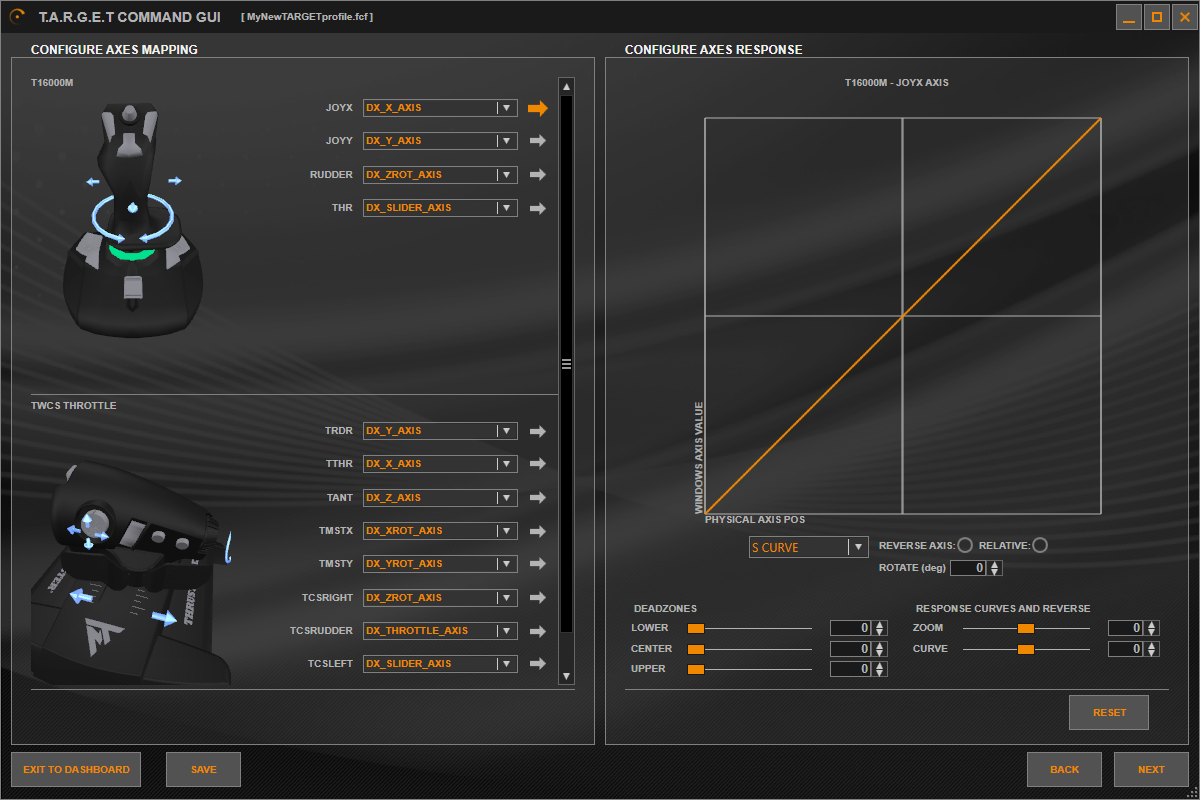Image resolution: width=1200 pixels, height=800 pixels.
Task: Click the axes list scroll-up arrow
Action: click(x=566, y=86)
